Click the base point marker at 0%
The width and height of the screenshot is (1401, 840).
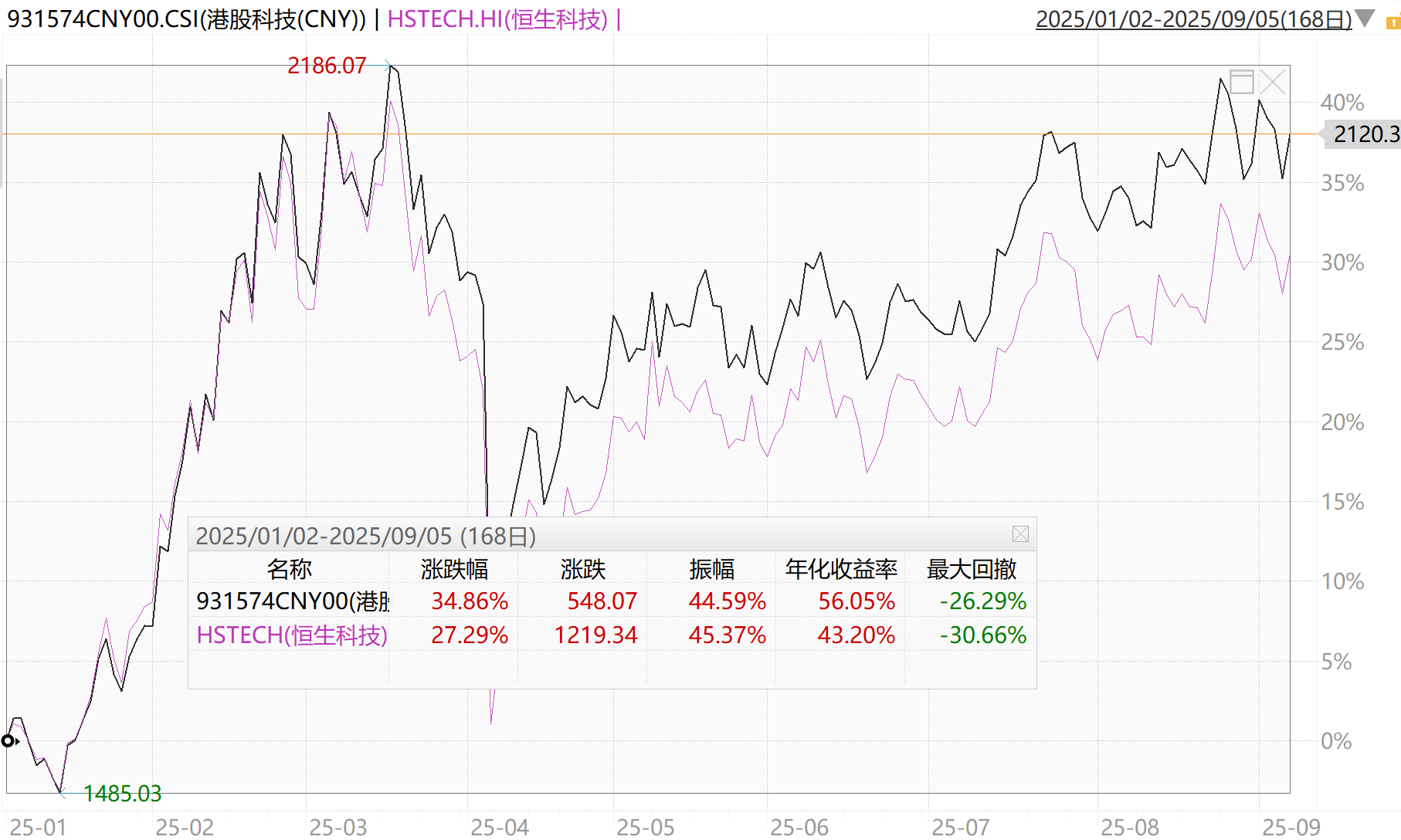pos(8,741)
